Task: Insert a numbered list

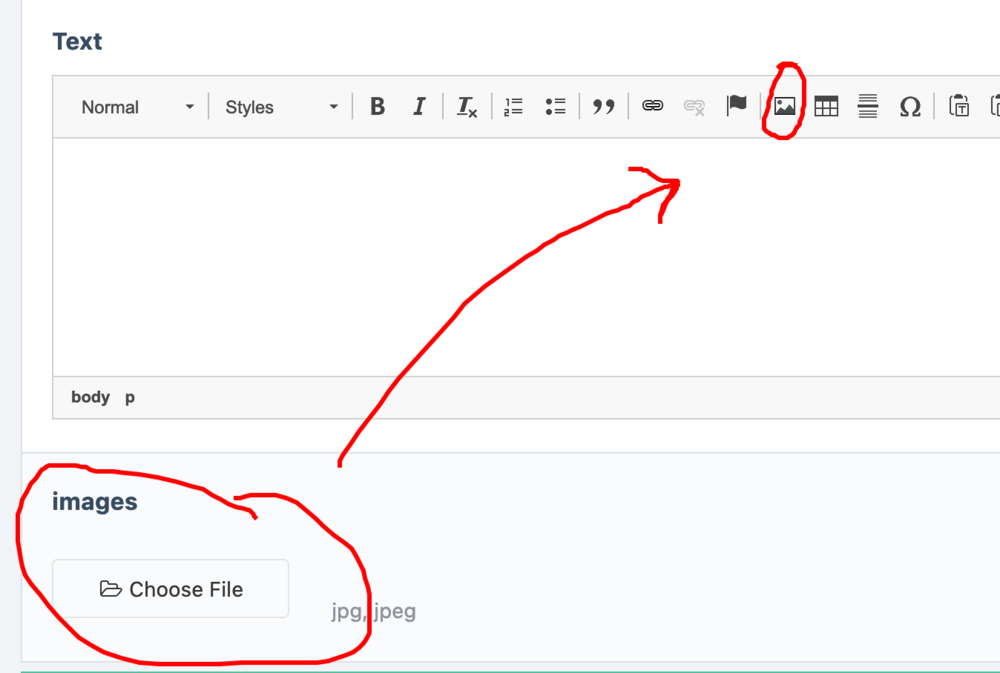Action: [514, 107]
